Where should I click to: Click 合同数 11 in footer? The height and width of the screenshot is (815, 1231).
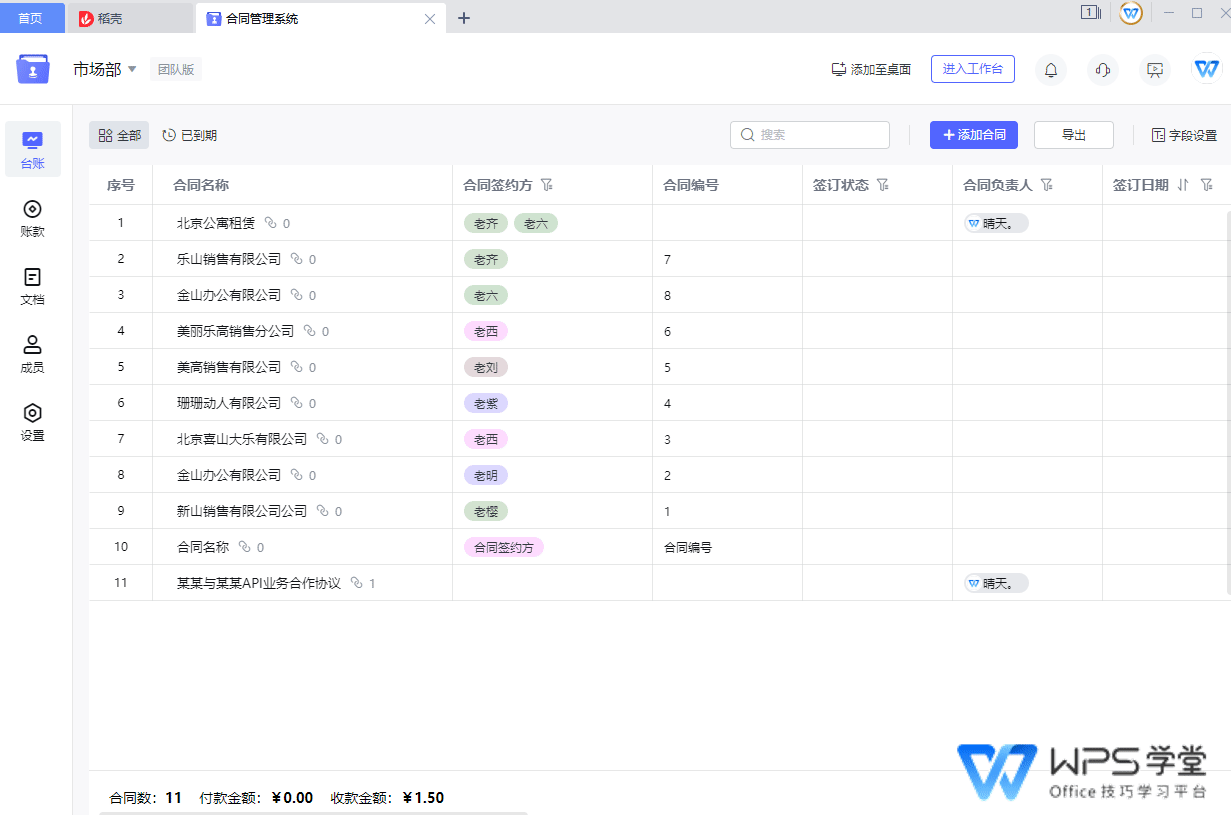point(146,798)
